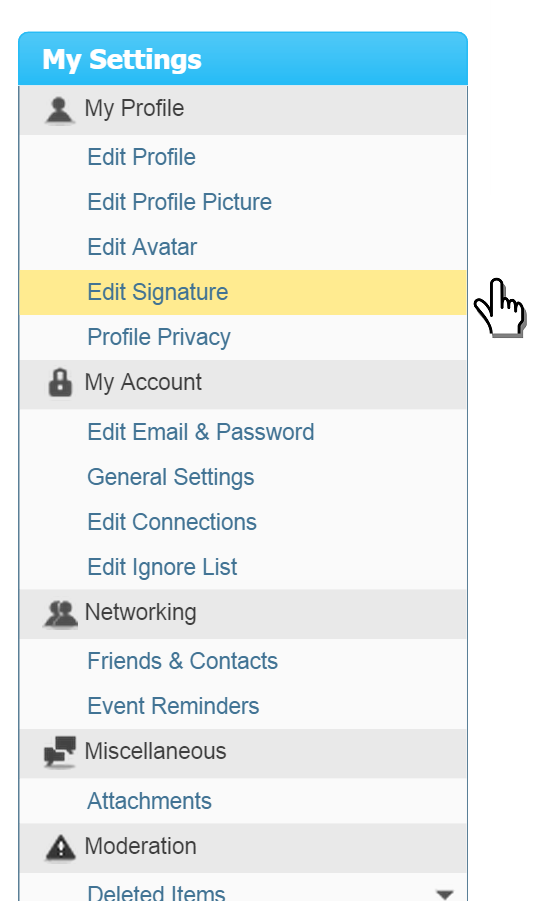
Task: Open Edit Ignore List
Action: click(x=162, y=568)
